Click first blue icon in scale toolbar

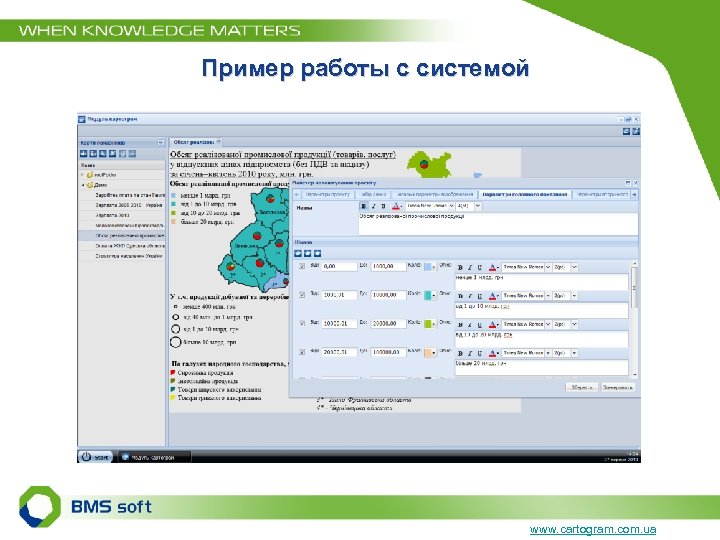tap(298, 253)
